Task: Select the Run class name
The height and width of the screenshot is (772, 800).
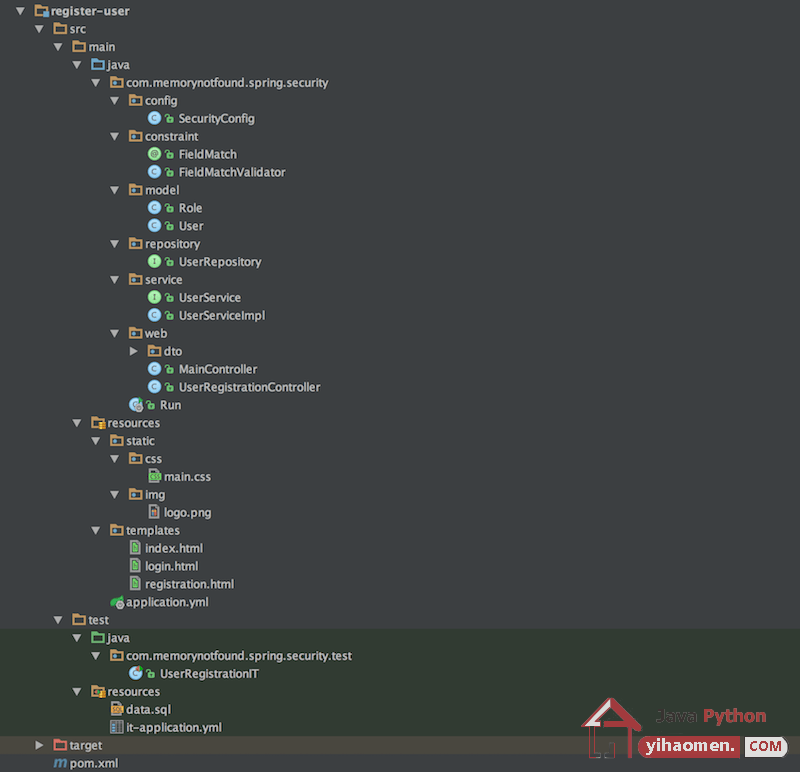Action: (x=170, y=405)
